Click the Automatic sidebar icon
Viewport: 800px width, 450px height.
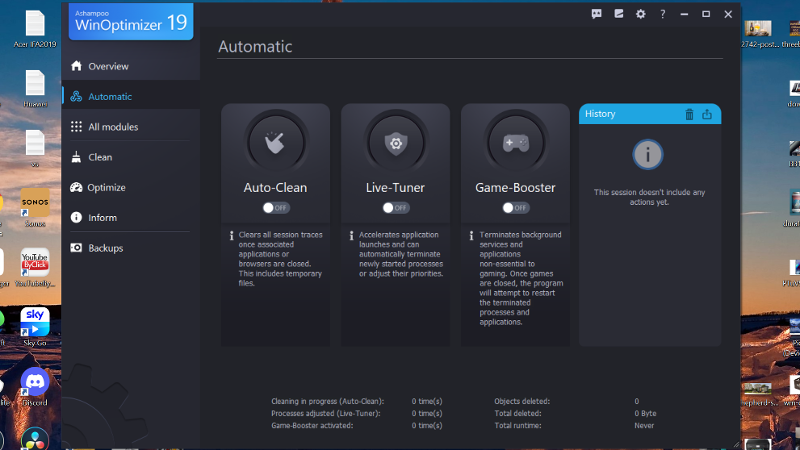pyautogui.click(x=77, y=96)
